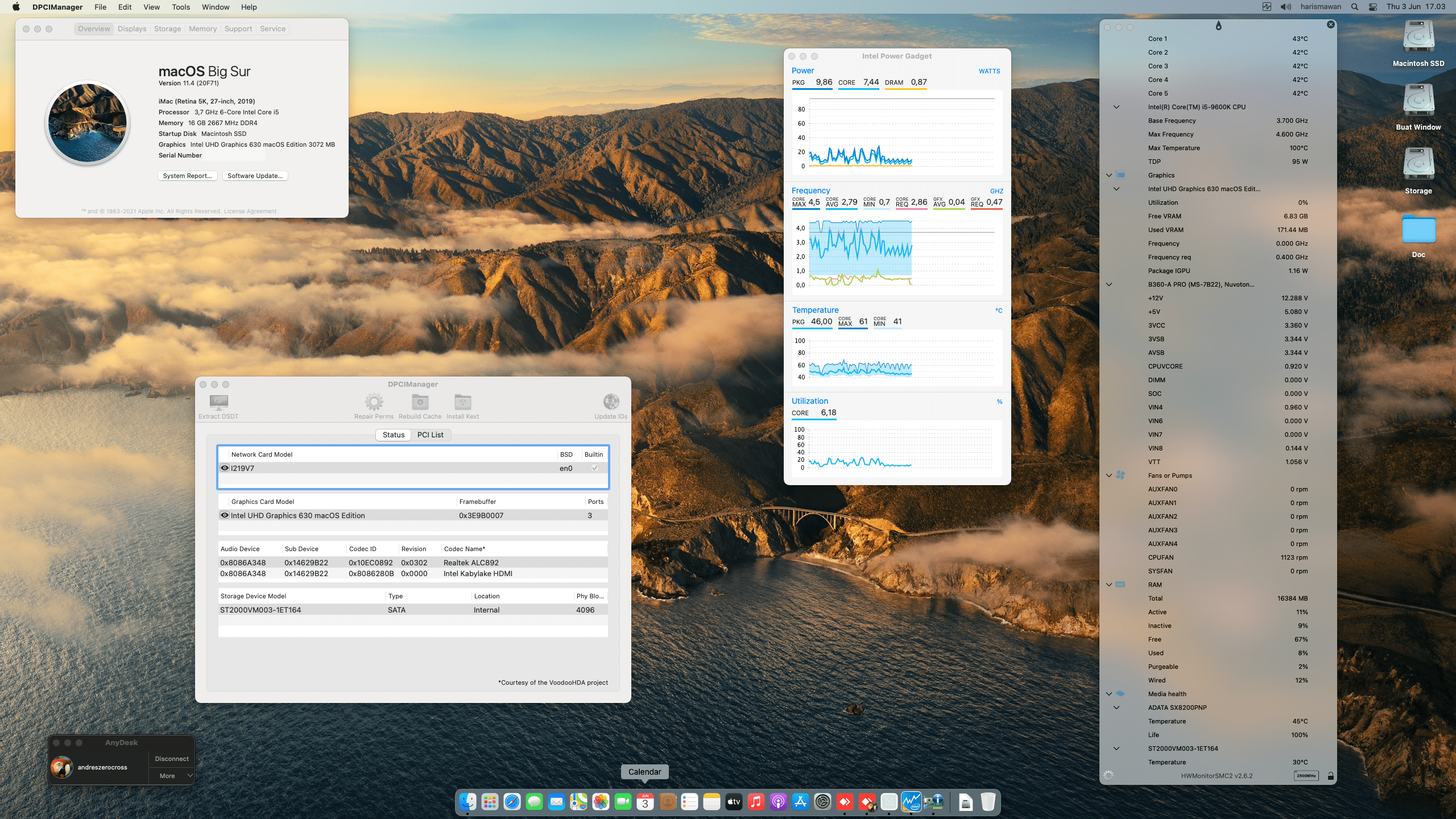Open Apple TV app in the Dock
Image resolution: width=1456 pixels, height=819 pixels.
(x=734, y=802)
